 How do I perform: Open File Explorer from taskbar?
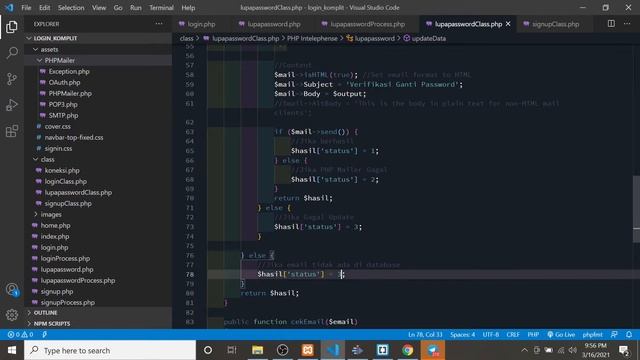tap(257, 350)
